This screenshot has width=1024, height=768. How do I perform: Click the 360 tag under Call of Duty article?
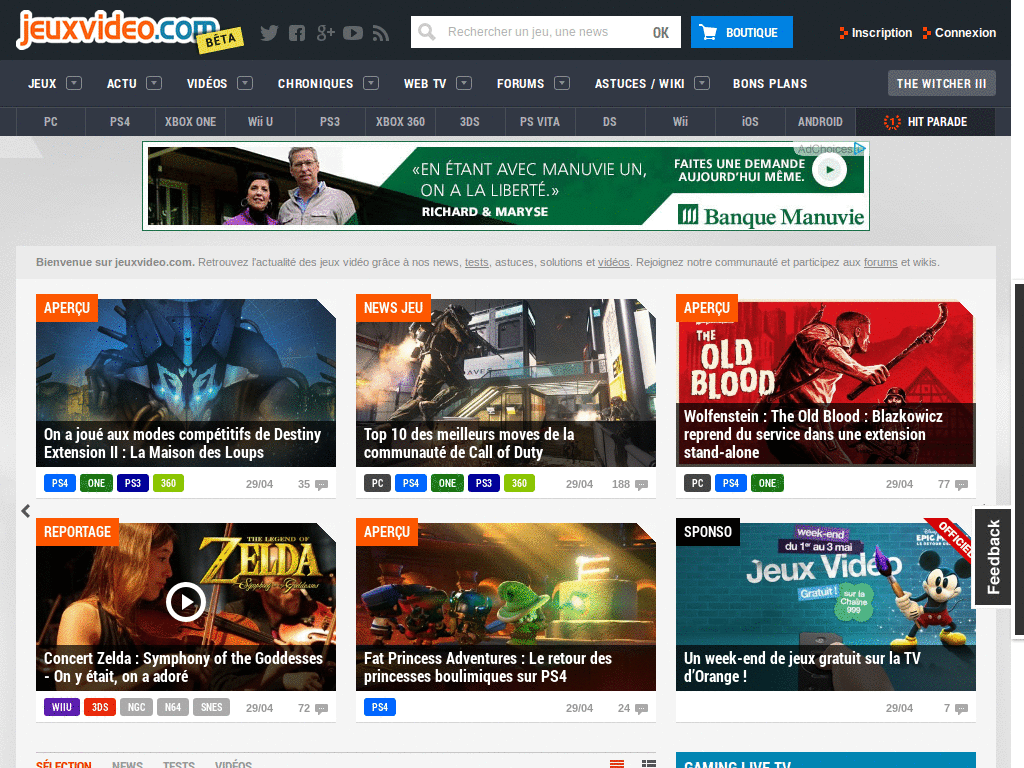[x=519, y=483]
